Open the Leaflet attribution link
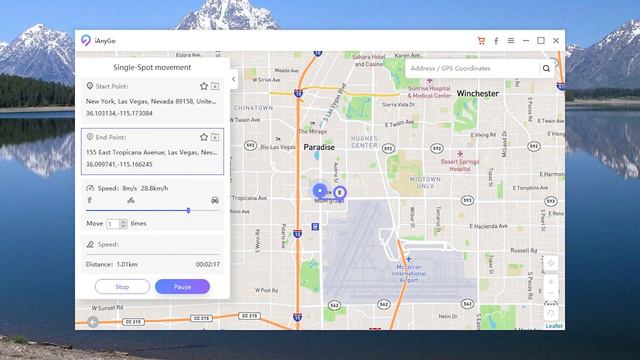Screen dimensions: 640x360 [x=554, y=326]
